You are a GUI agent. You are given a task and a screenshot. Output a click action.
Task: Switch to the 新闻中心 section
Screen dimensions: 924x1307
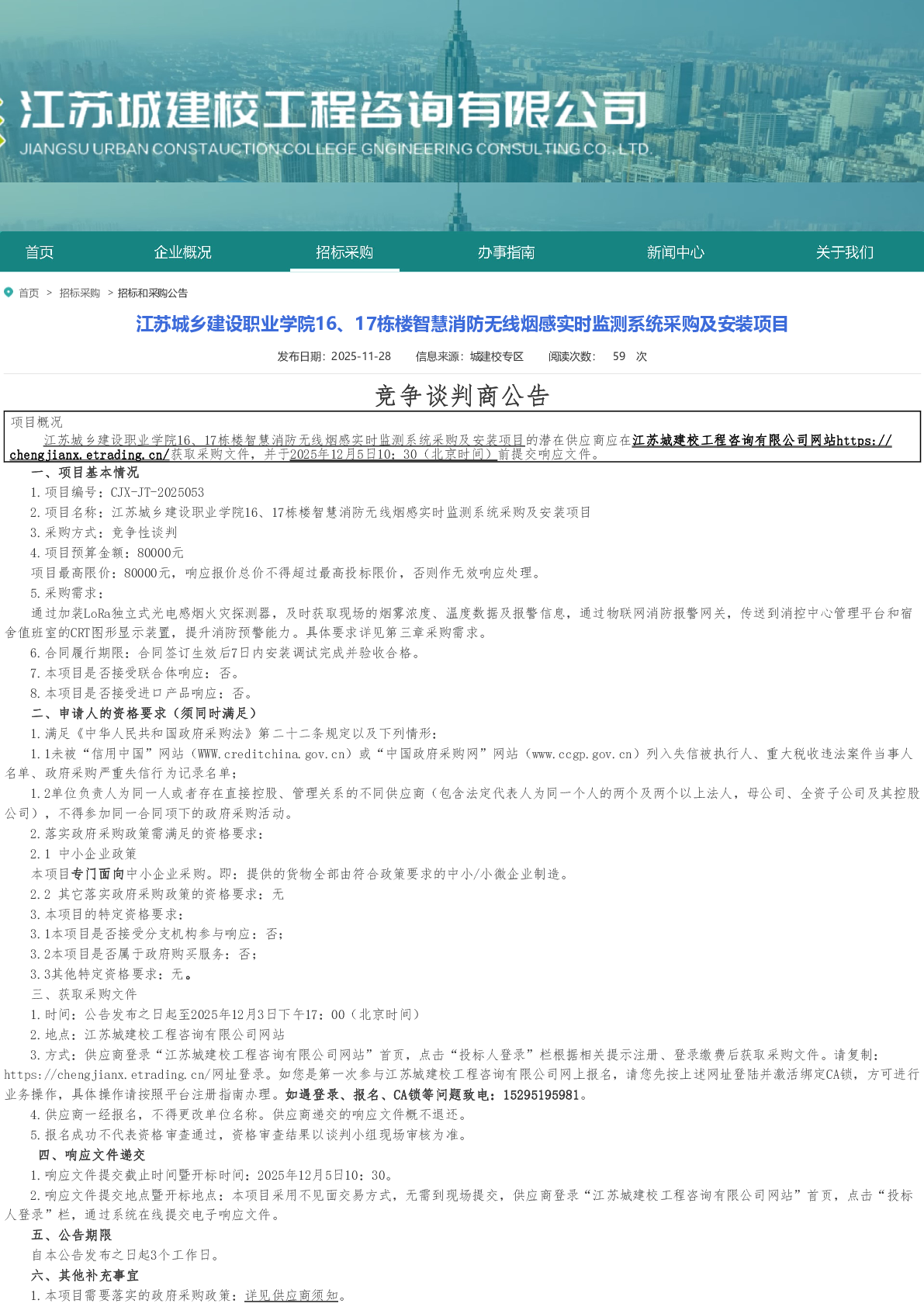coord(675,252)
